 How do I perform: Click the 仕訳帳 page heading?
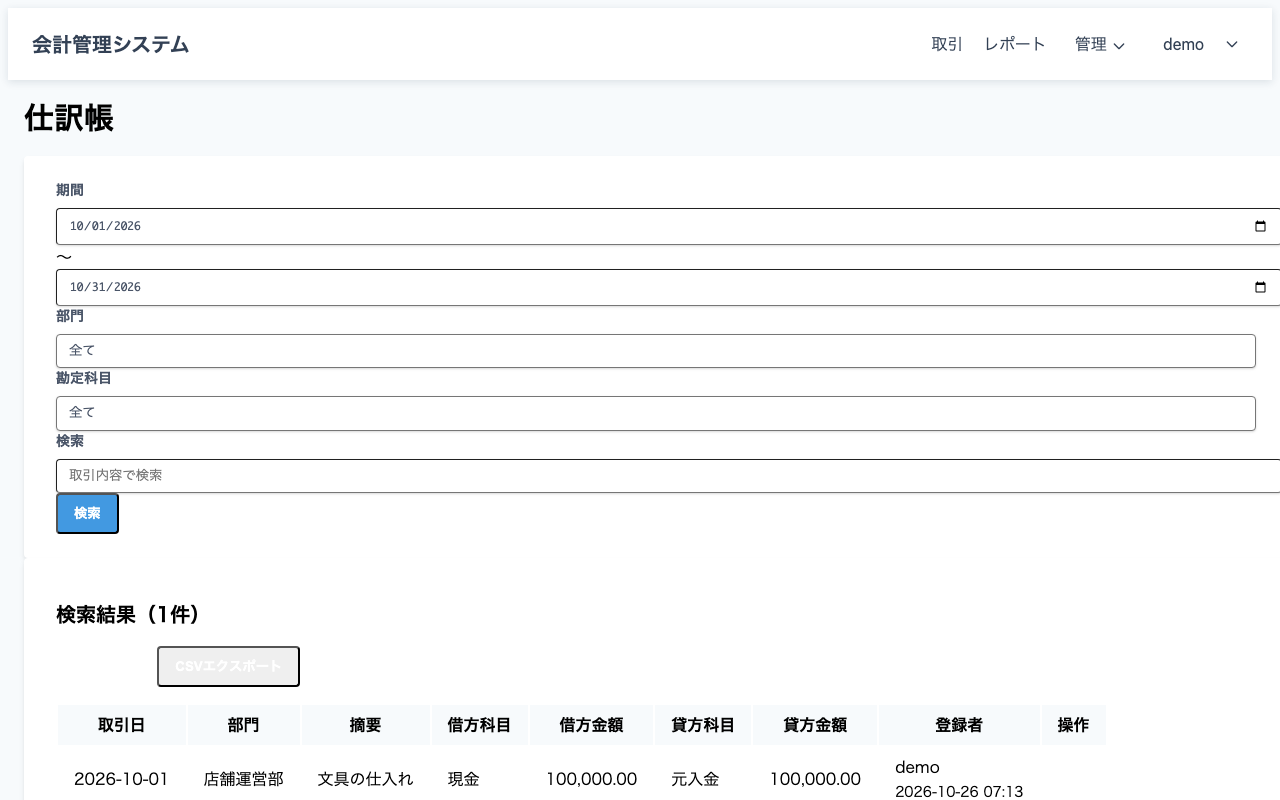point(69,118)
